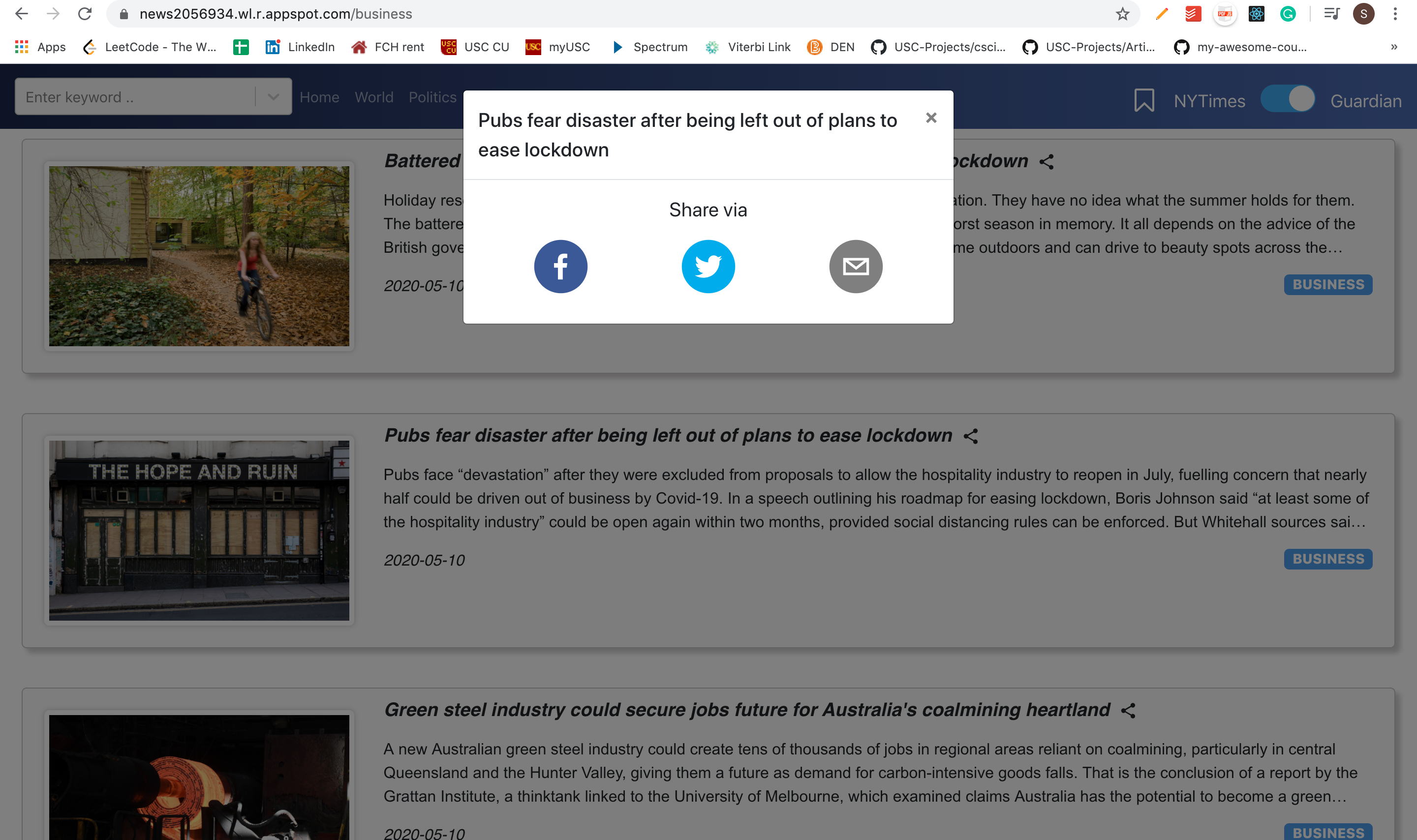Show more bookmarks bar items chevron
The width and height of the screenshot is (1417, 840).
pyautogui.click(x=1394, y=47)
